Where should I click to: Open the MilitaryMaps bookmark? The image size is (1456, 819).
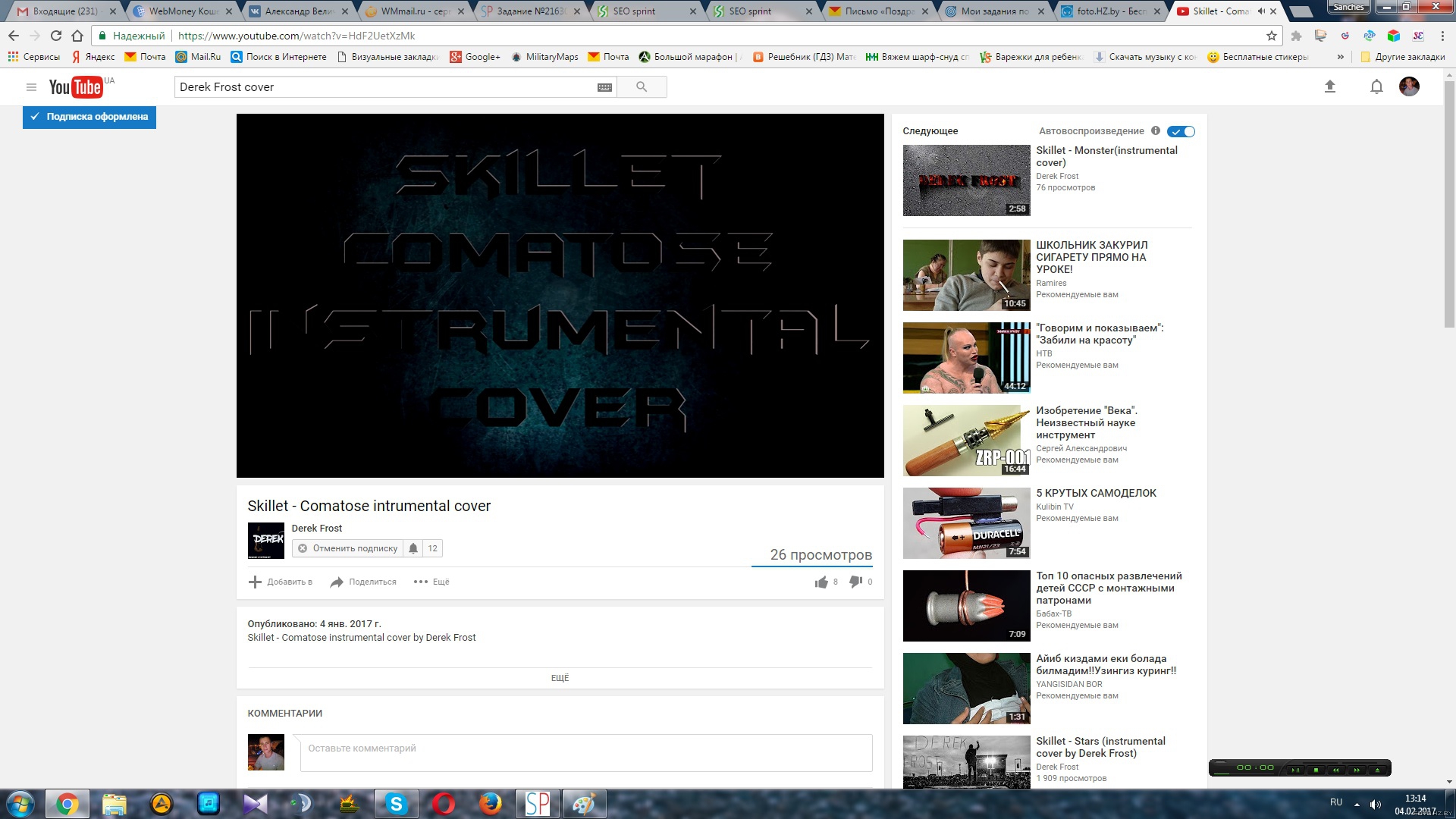(544, 57)
